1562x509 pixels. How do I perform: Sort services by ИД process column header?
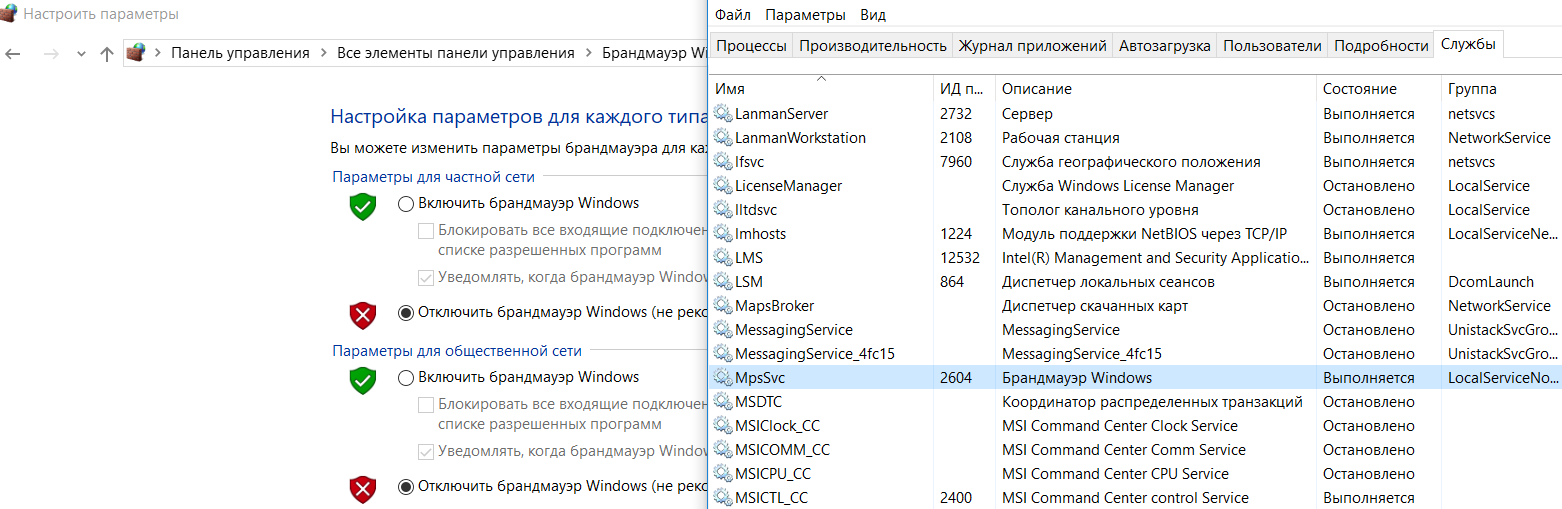pyautogui.click(x=964, y=89)
